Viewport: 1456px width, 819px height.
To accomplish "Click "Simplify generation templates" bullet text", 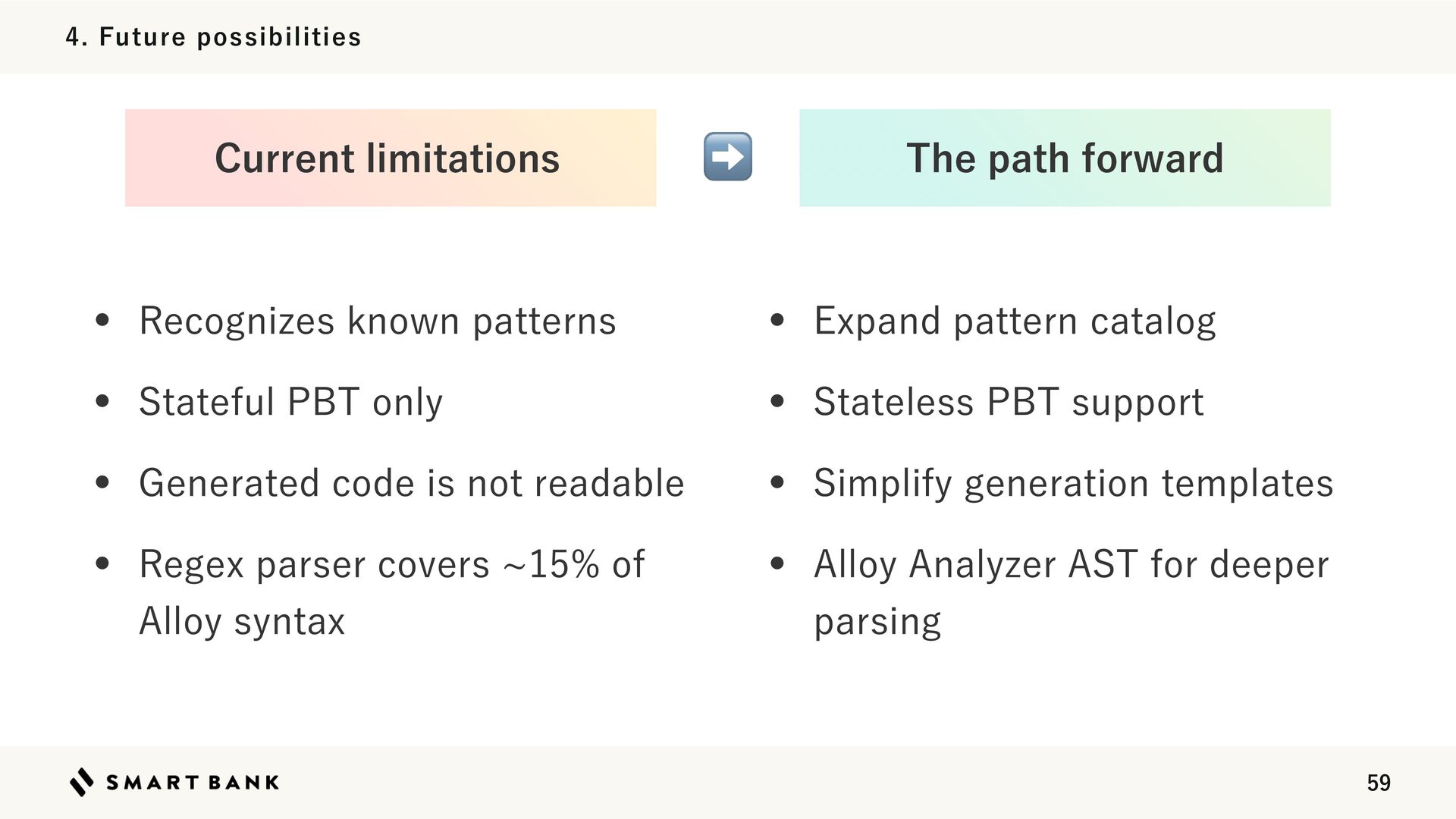I will (x=1072, y=483).
